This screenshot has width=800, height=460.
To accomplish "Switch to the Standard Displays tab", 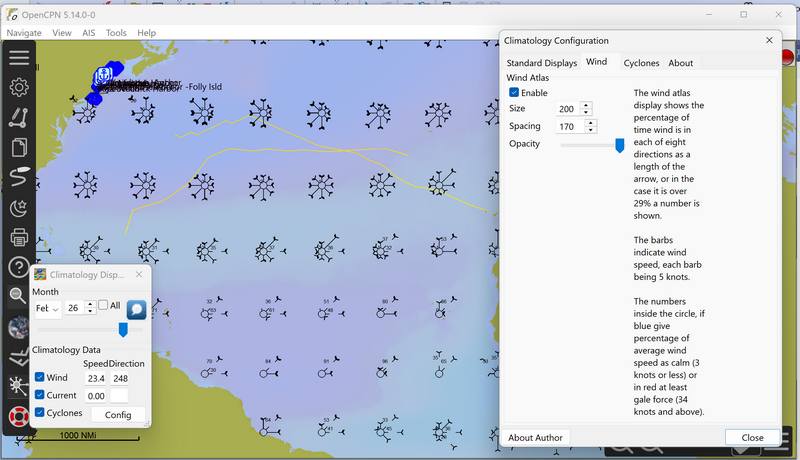I will pyautogui.click(x=541, y=63).
